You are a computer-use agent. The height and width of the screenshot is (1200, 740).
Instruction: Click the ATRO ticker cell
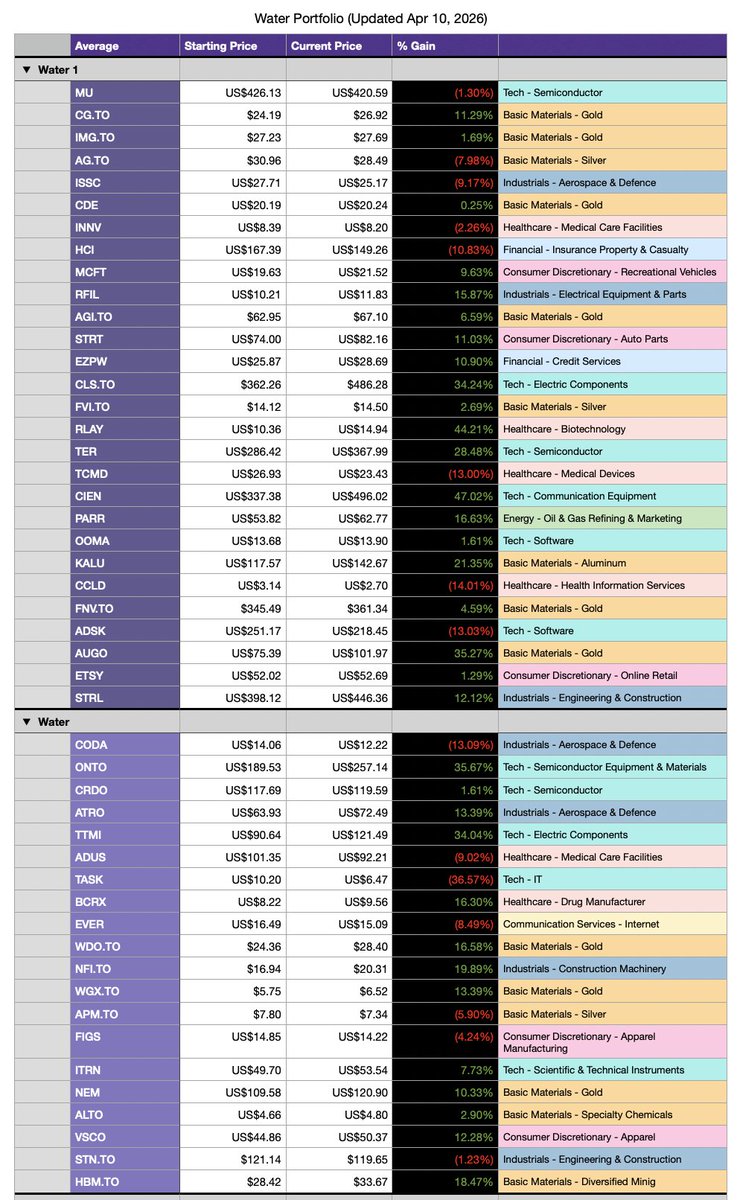pyautogui.click(x=126, y=812)
